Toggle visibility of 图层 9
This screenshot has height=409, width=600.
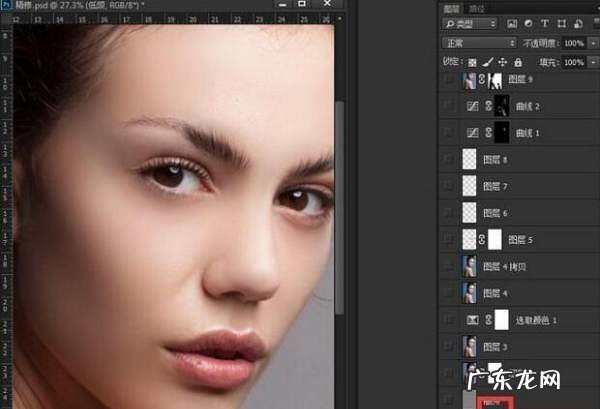pyautogui.click(x=448, y=80)
